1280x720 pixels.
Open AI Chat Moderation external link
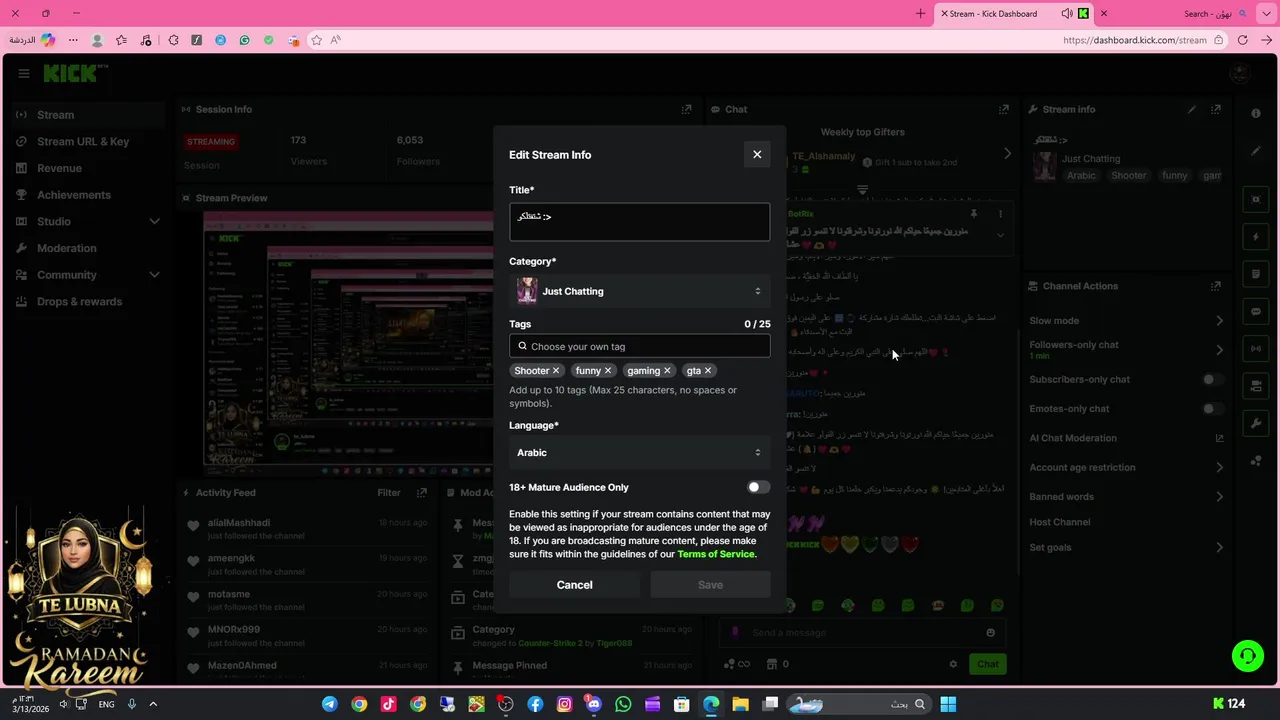1219,438
